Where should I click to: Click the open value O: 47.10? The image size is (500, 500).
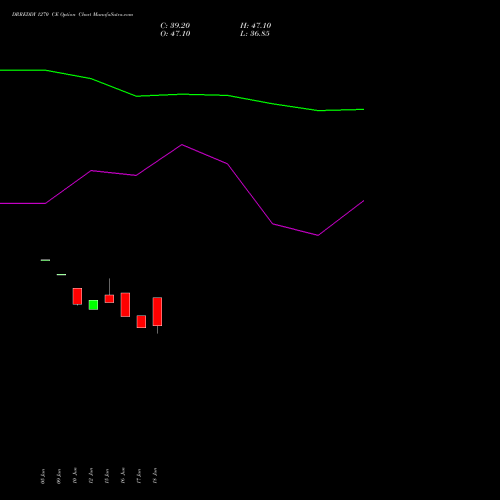[x=175, y=34]
